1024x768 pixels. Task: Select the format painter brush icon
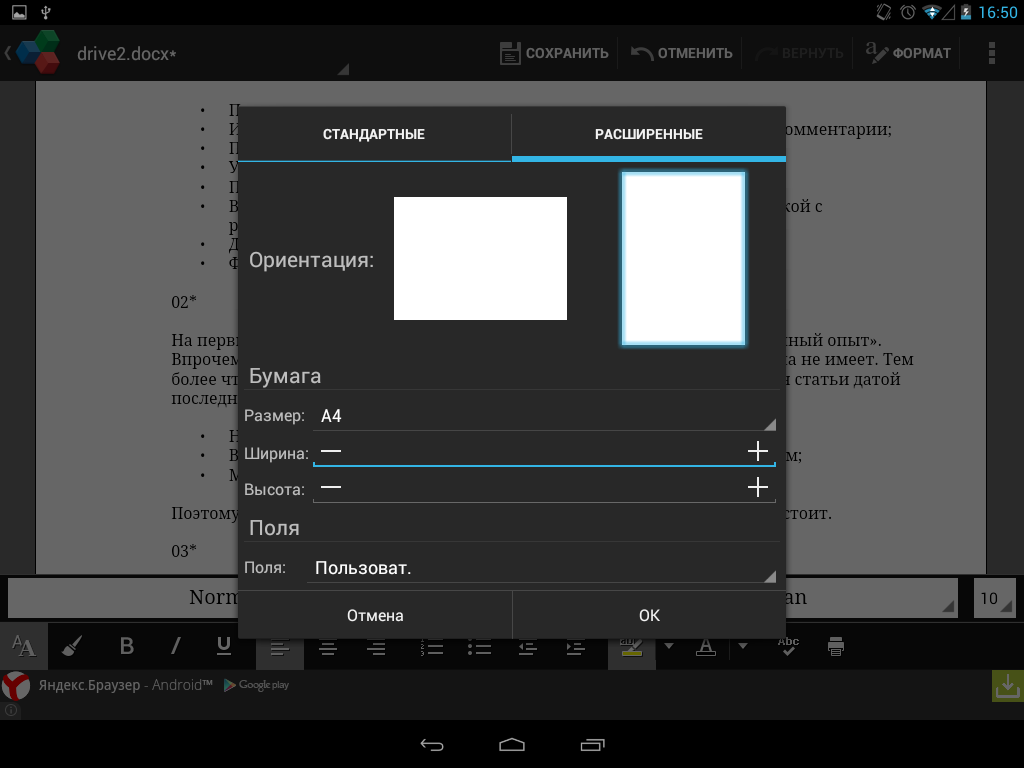tap(71, 646)
